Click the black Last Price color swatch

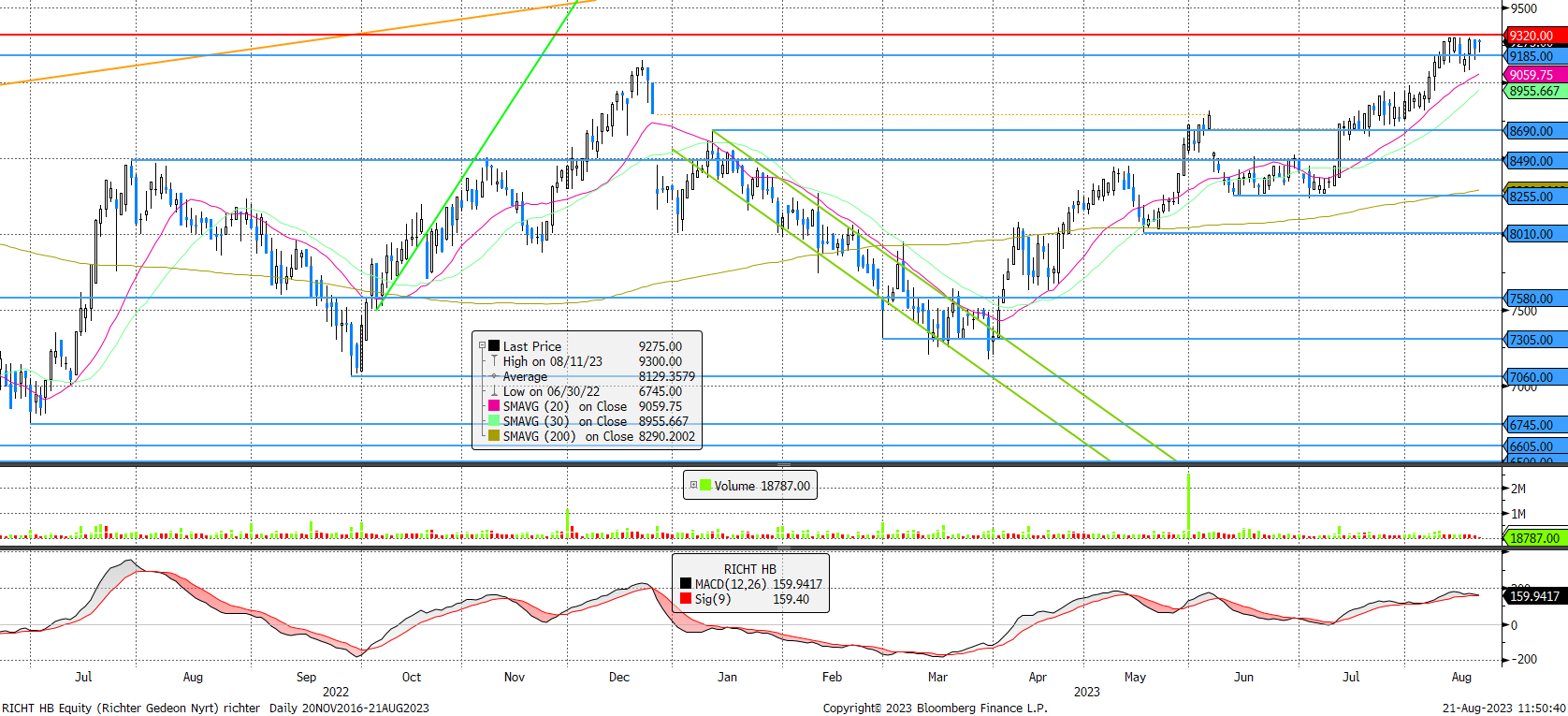494,345
